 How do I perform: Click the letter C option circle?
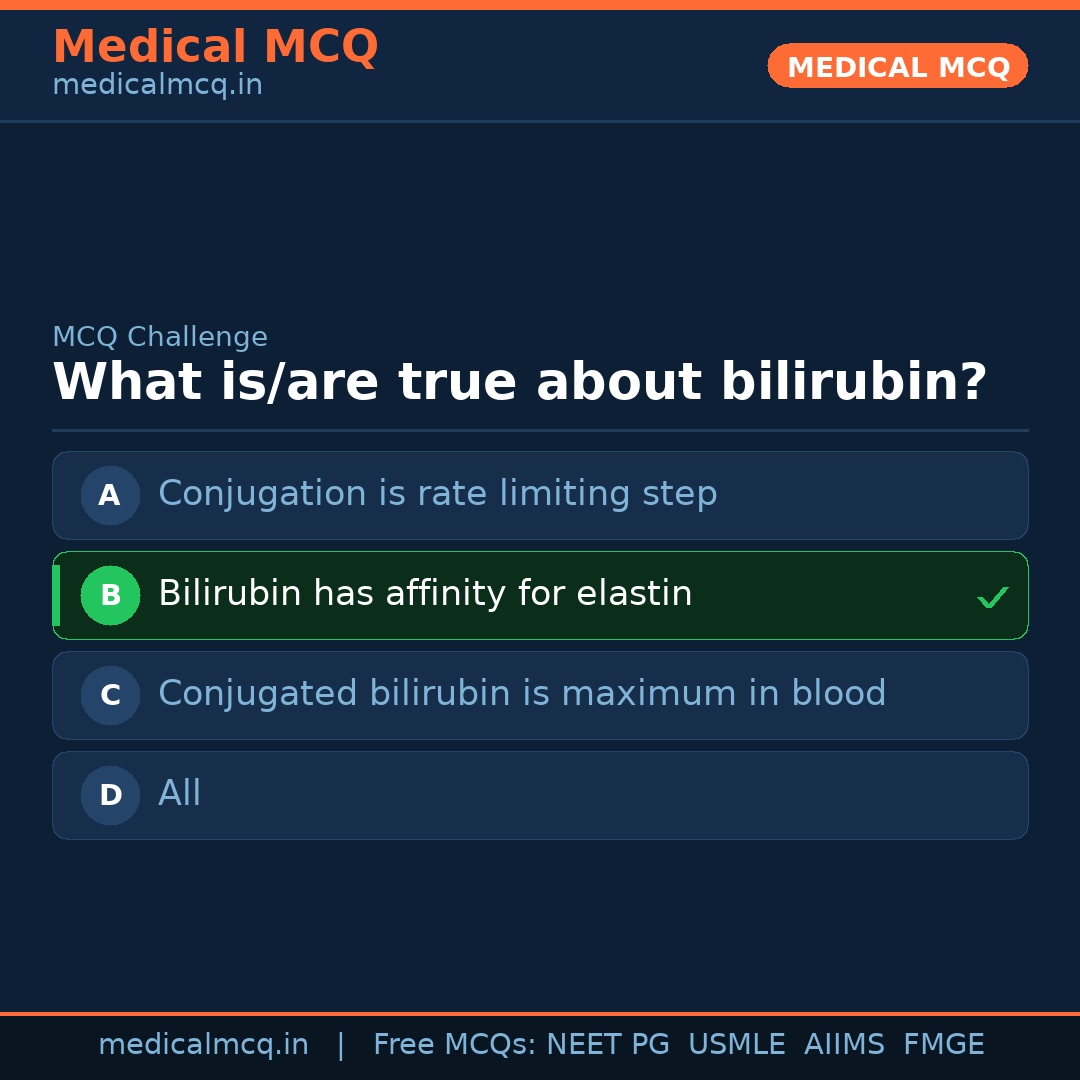click(110, 695)
